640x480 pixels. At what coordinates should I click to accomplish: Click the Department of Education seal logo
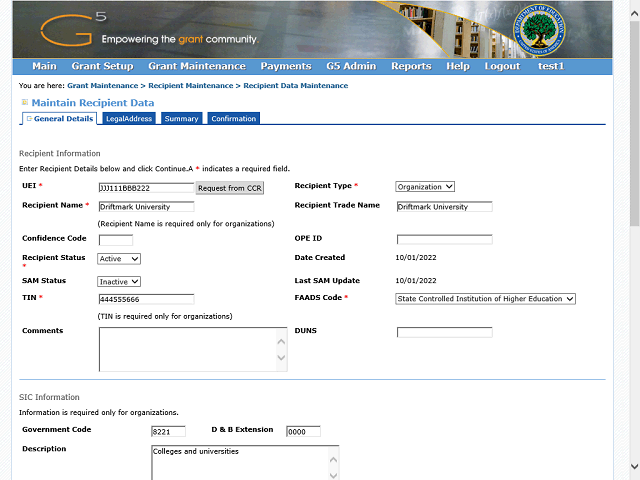(539, 32)
